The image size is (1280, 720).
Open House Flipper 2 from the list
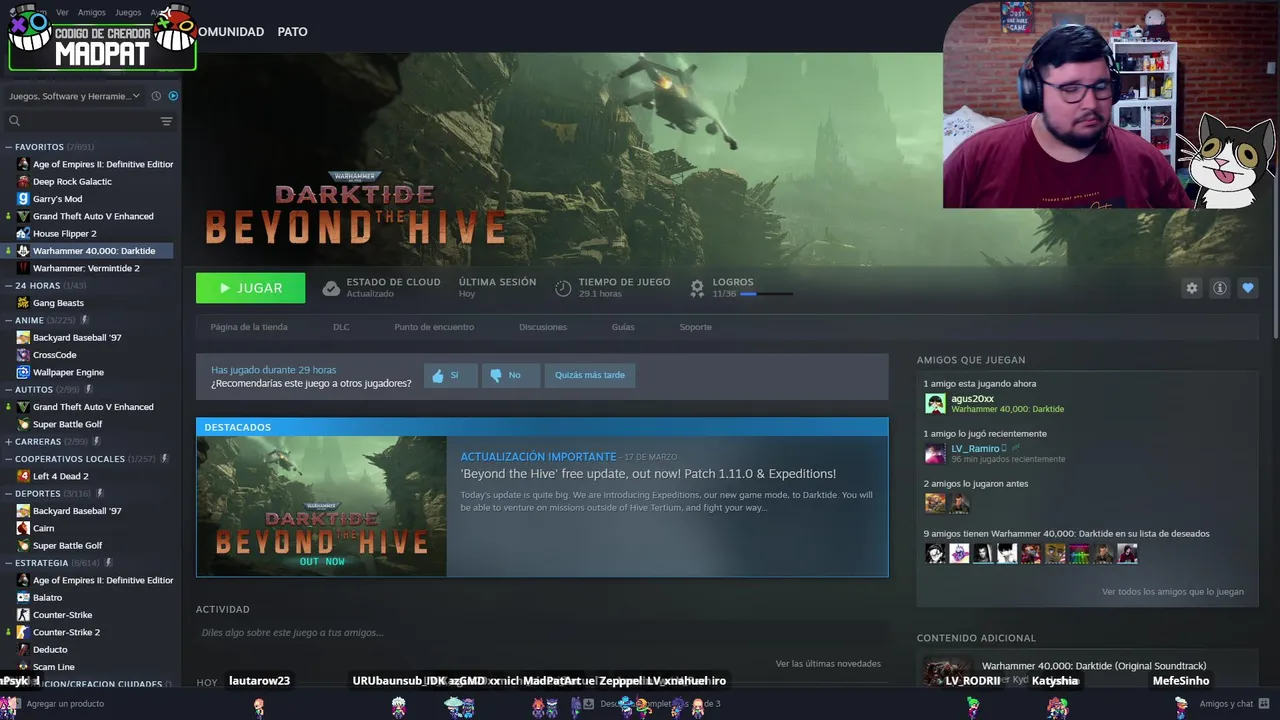[x=64, y=233]
